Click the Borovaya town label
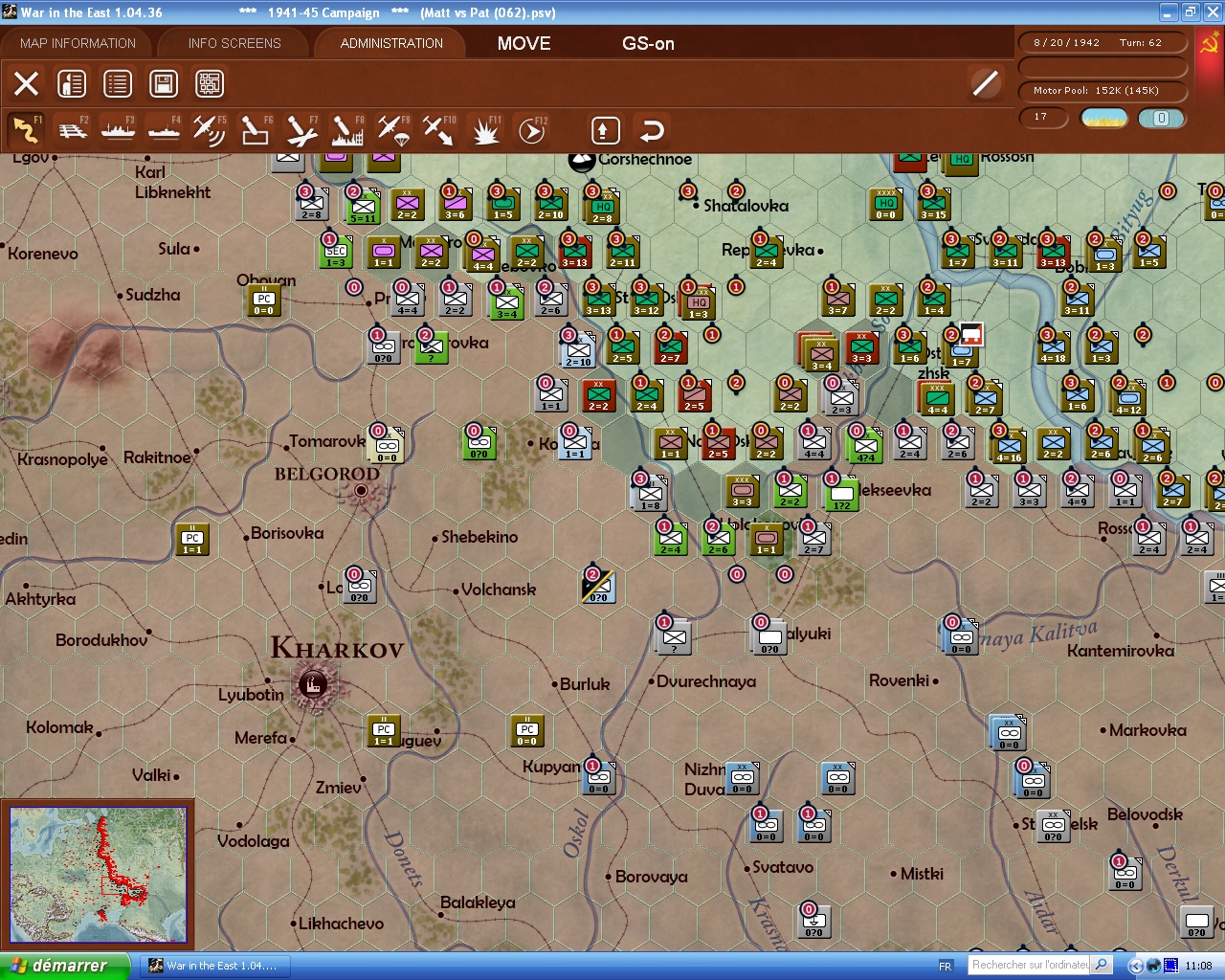 pyautogui.click(x=652, y=877)
